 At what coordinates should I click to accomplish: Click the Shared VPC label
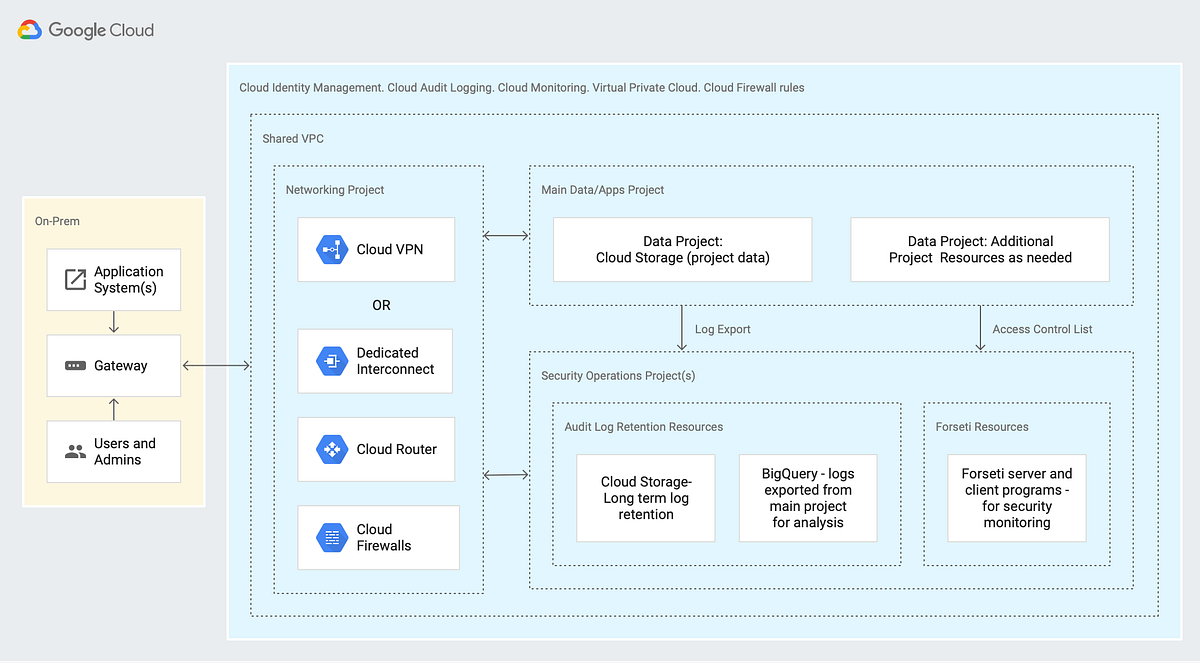pos(292,138)
